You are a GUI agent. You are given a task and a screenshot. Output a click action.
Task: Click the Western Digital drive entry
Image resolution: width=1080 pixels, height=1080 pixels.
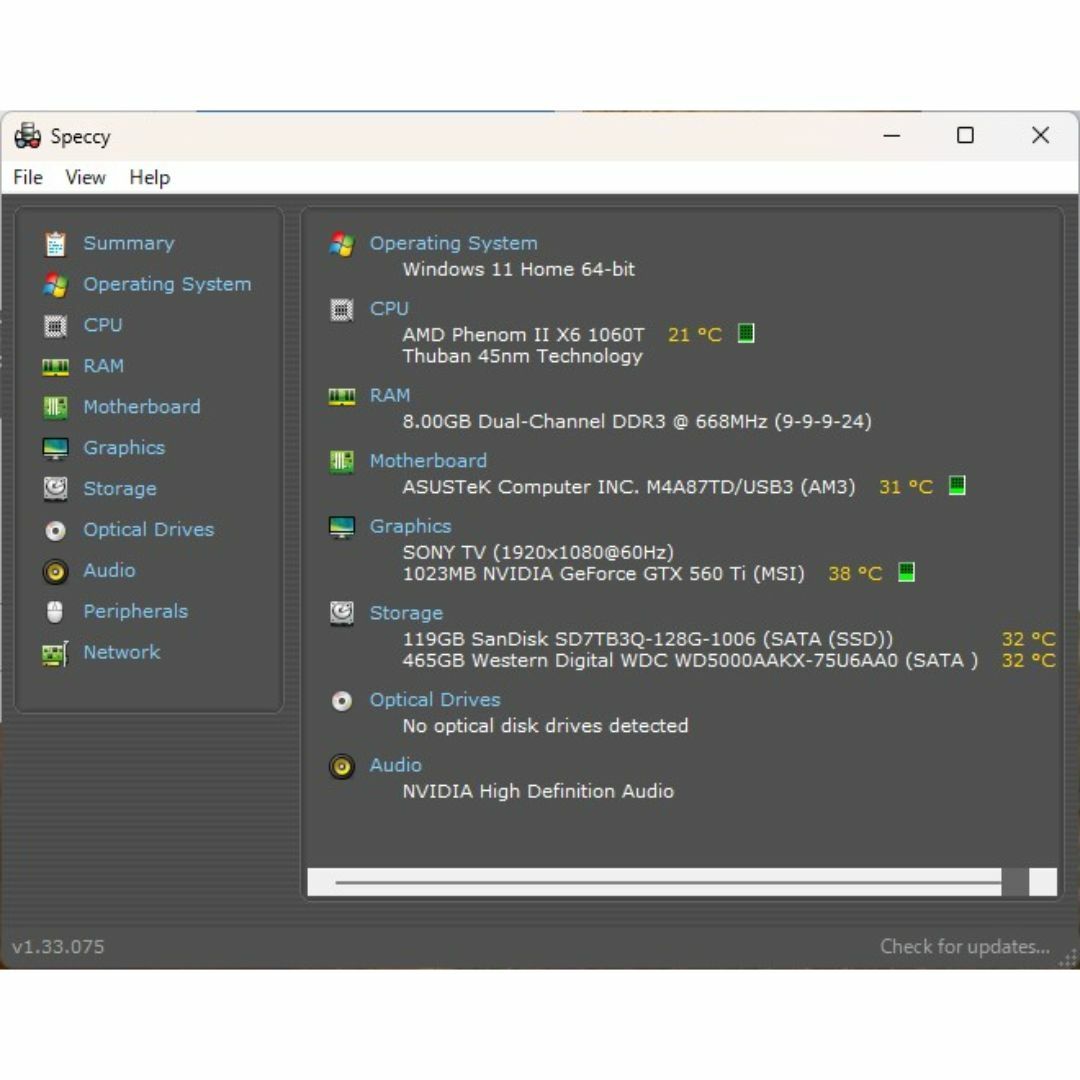pyautogui.click(x=690, y=661)
